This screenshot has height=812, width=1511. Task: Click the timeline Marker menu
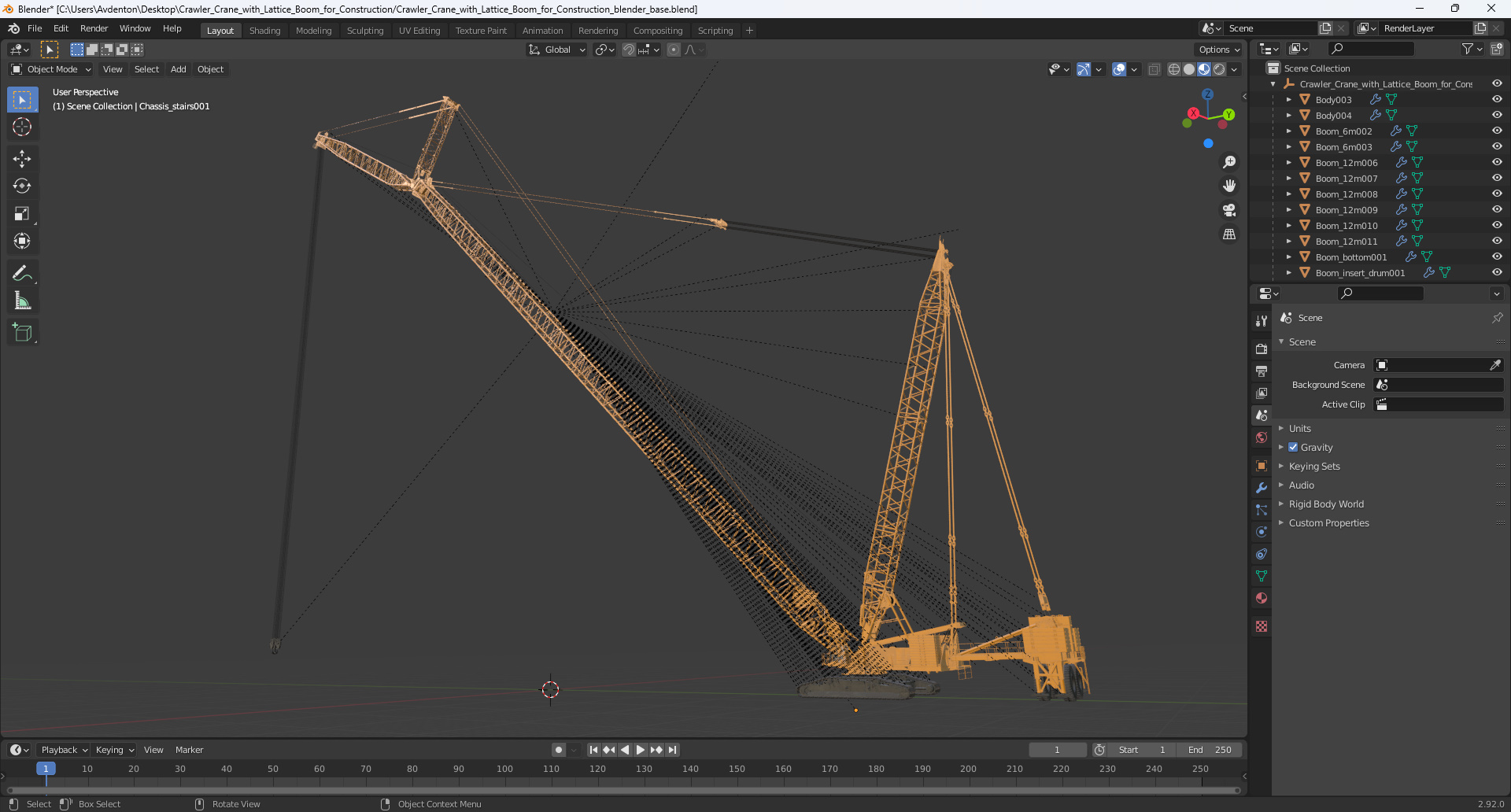click(189, 750)
